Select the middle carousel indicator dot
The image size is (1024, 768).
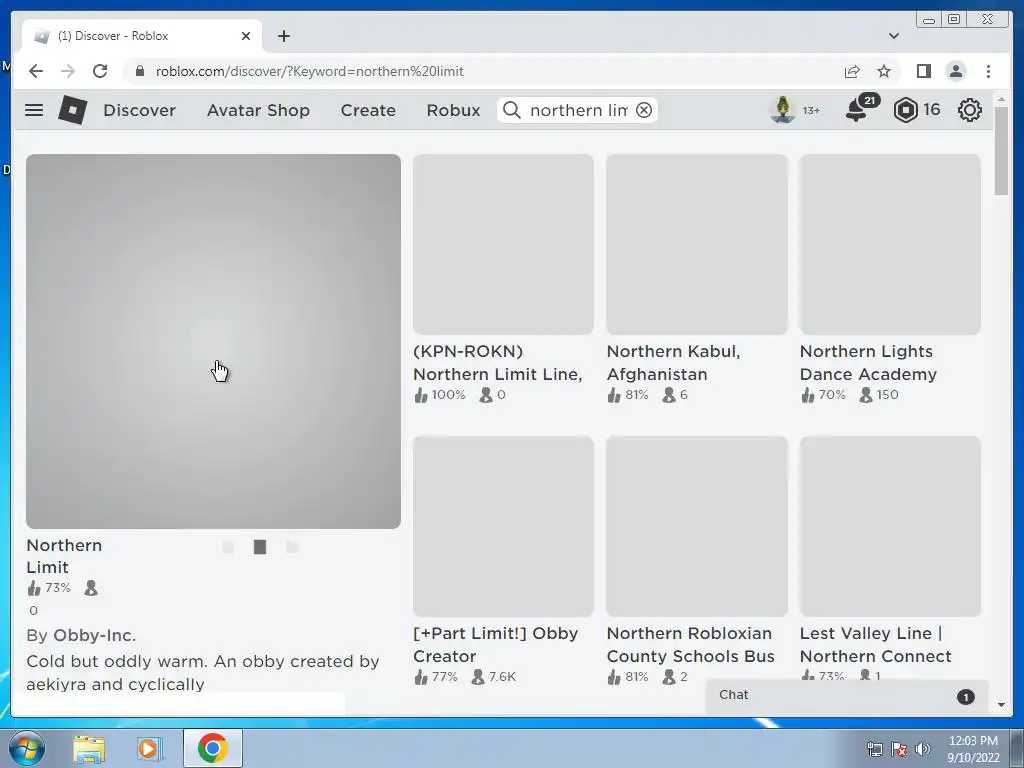pos(260,547)
